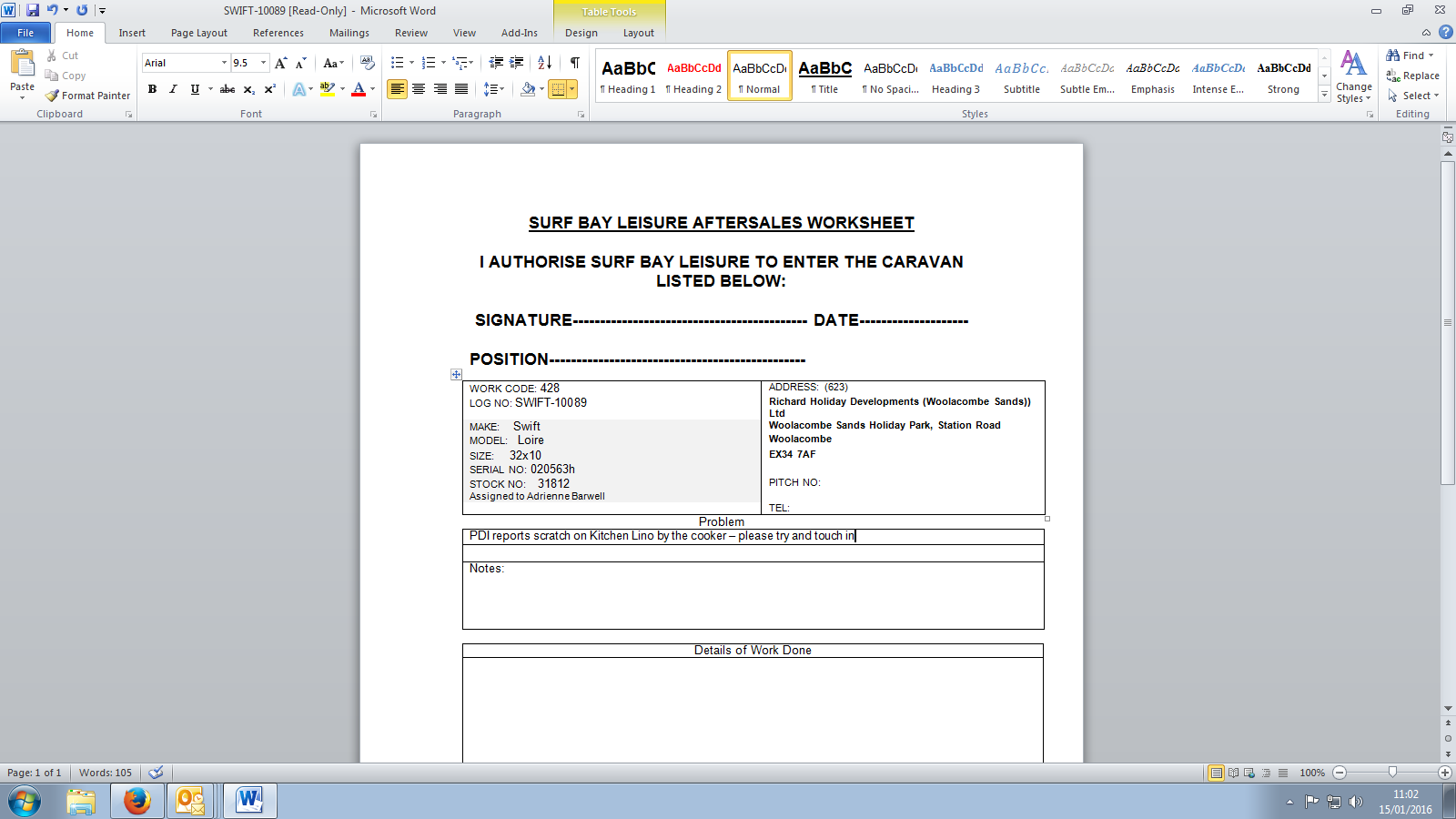
Task: Open the Change Case Aa menu
Action: (333, 63)
